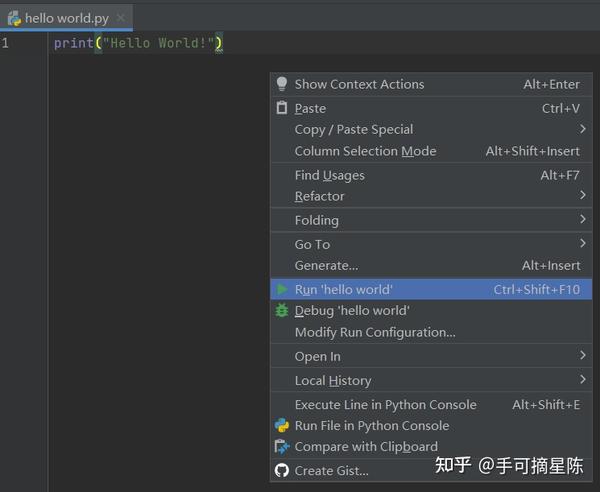Expand the Copy / Paste Special submenu
The height and width of the screenshot is (492, 600).
coord(353,129)
